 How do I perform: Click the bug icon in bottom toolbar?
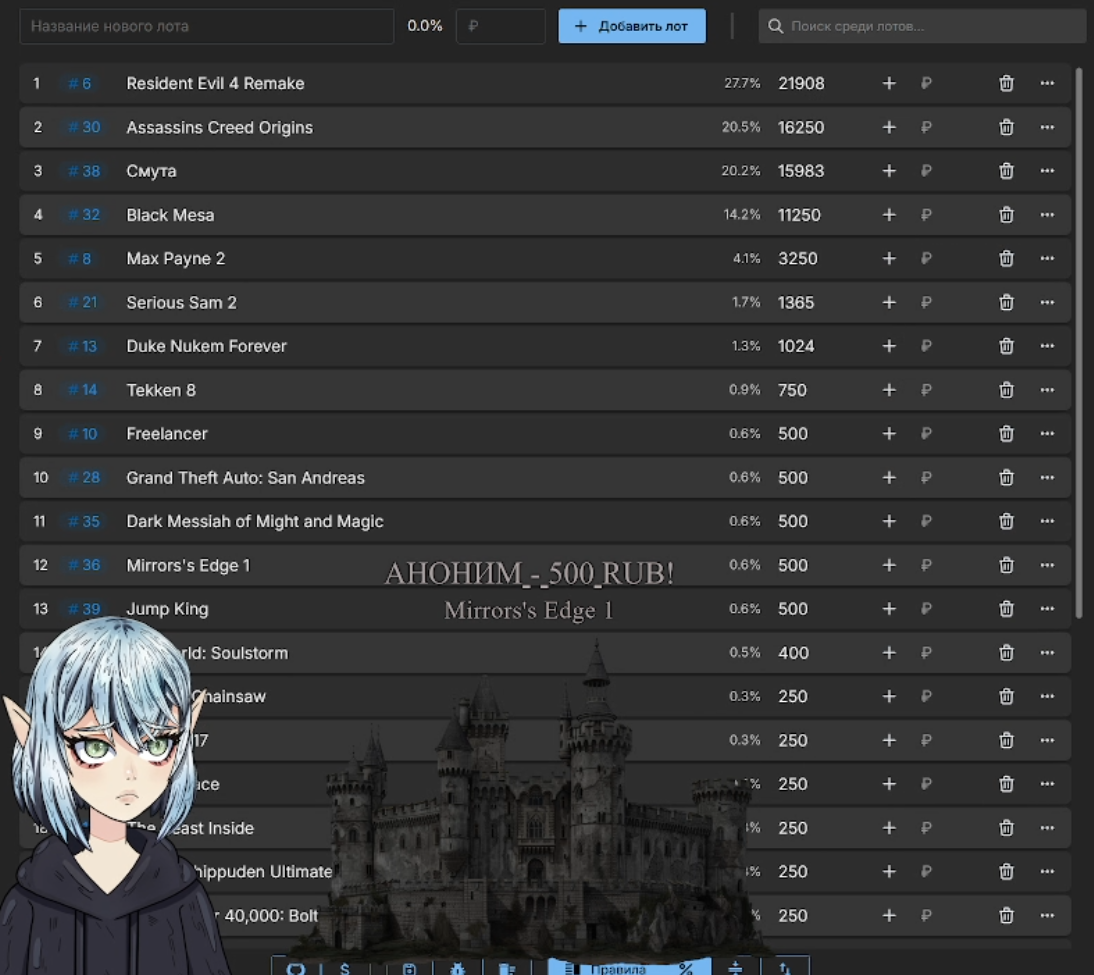coord(457,969)
